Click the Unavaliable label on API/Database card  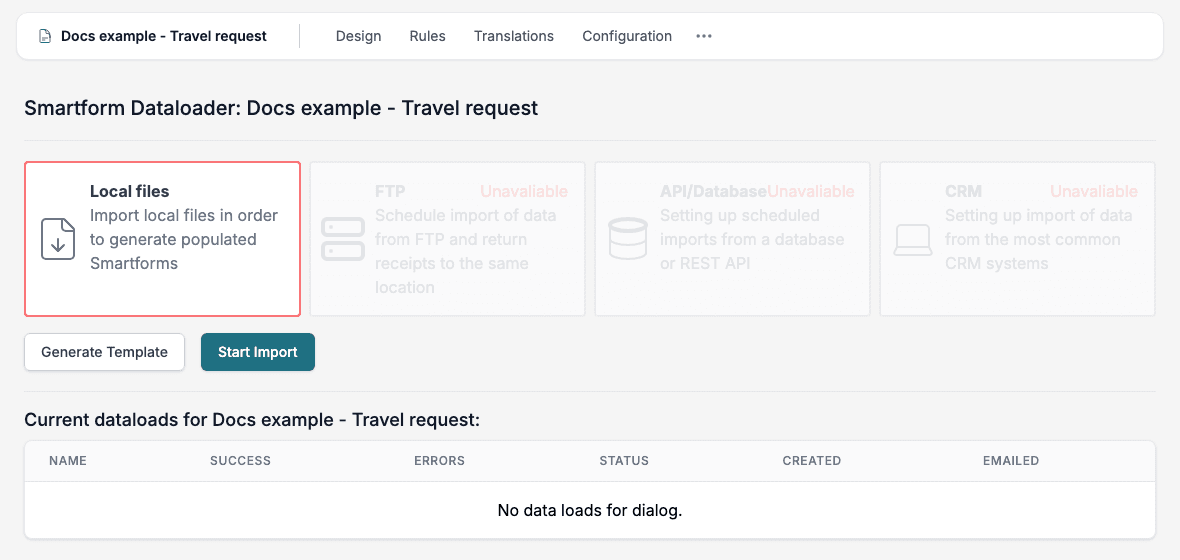[810, 191]
